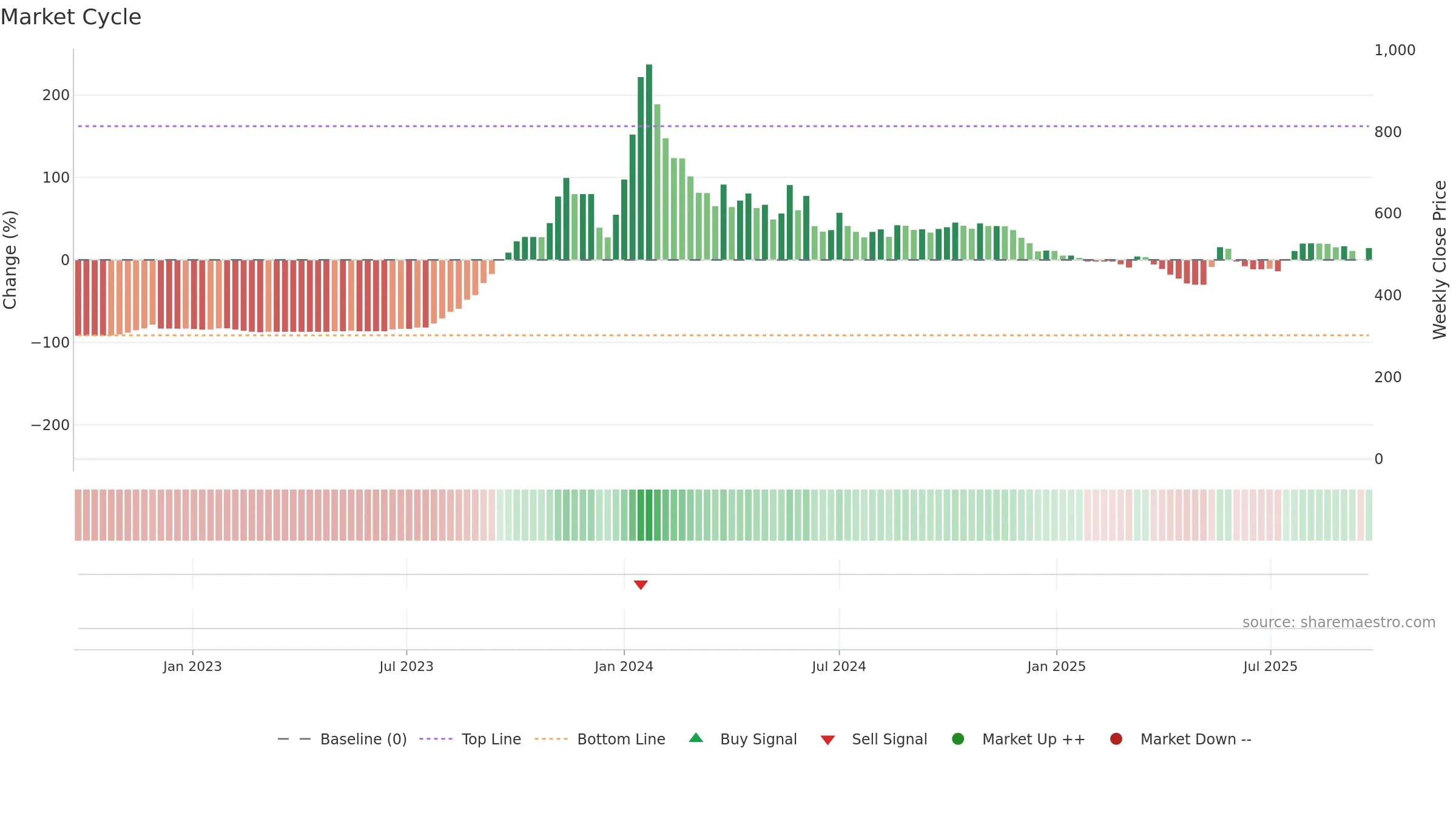
Task: Toggle the Bottom Line legend entry
Action: point(600,739)
